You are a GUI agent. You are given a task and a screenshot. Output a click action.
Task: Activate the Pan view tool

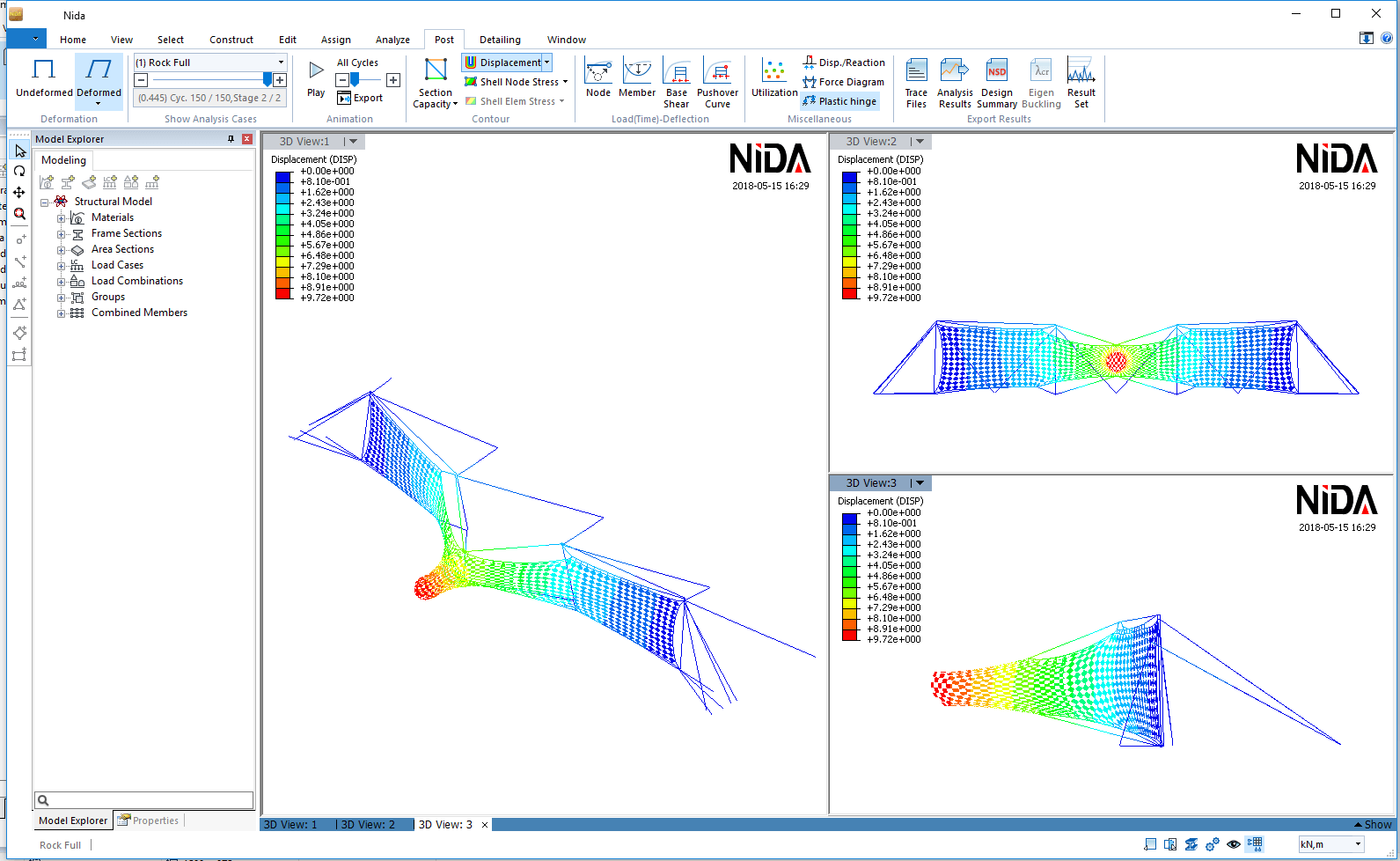(19, 192)
